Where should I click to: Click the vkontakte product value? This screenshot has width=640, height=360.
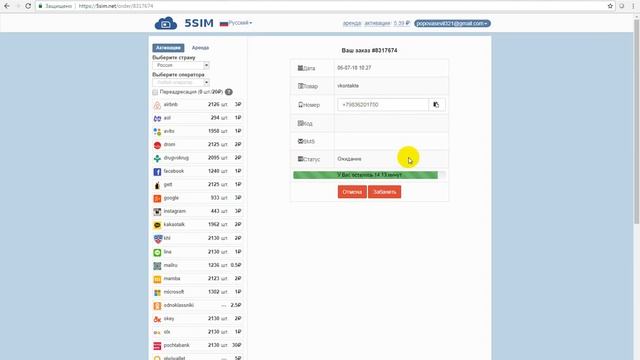[x=348, y=86]
